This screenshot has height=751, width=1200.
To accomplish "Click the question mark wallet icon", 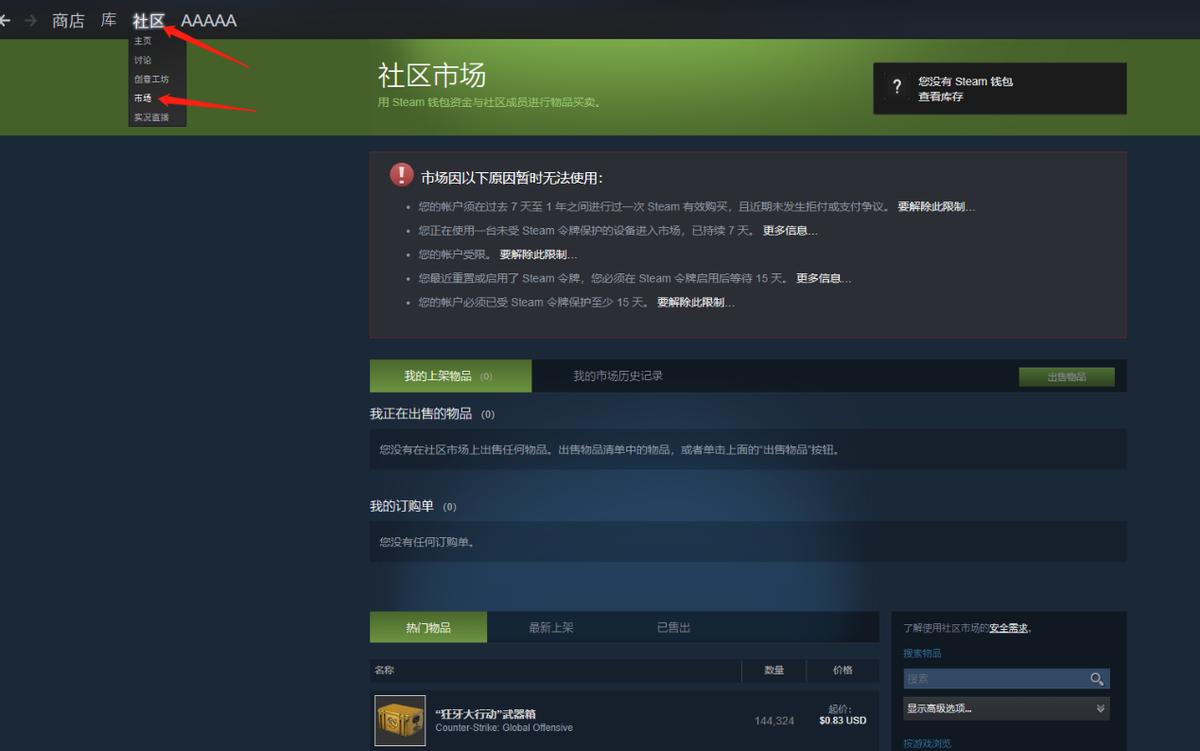I will 897,87.
